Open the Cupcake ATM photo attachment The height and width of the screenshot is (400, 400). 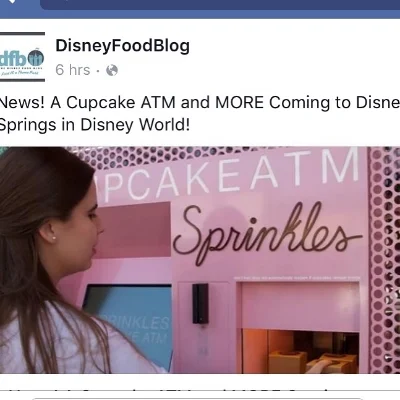200,260
